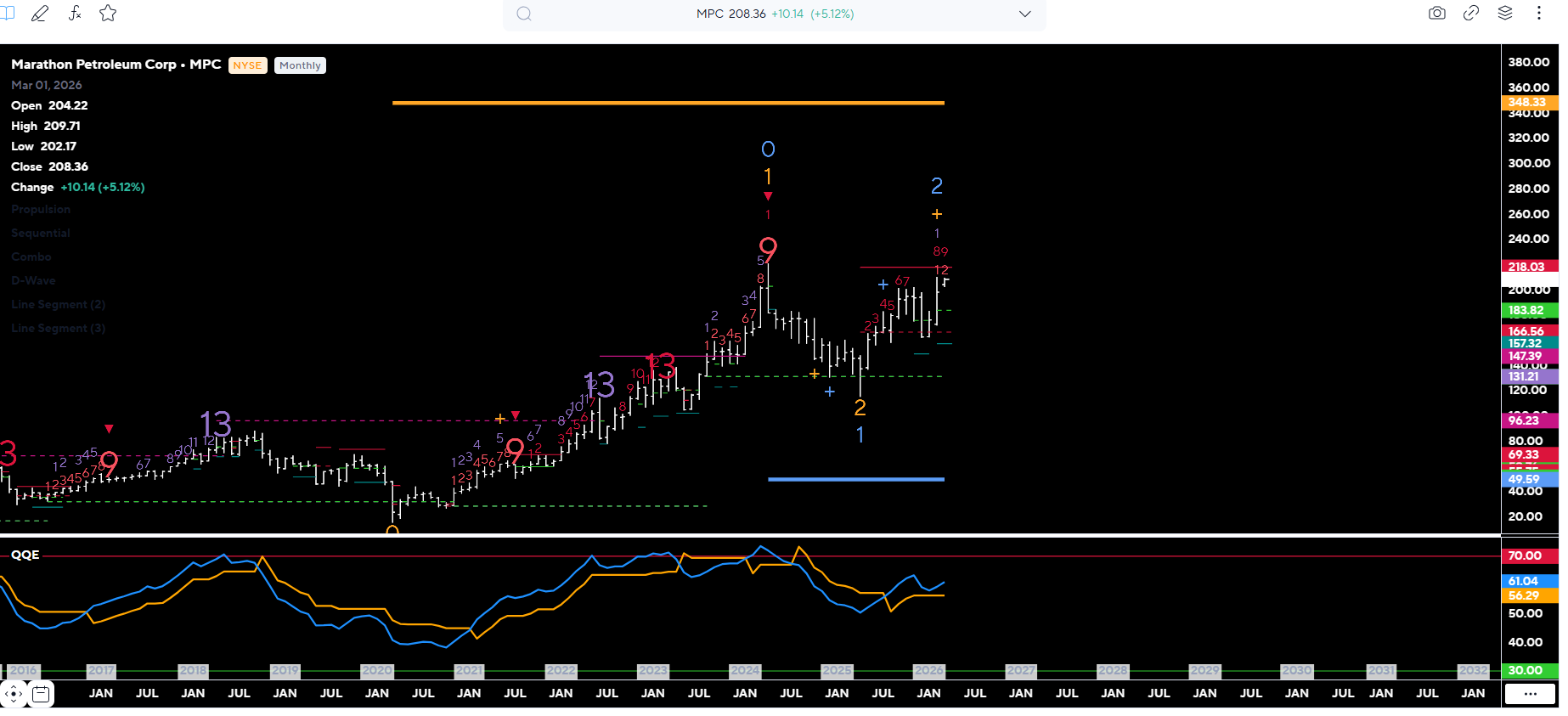Click the orange 348.33 price level tag
The width and height of the screenshot is (1568, 716).
(x=1527, y=102)
